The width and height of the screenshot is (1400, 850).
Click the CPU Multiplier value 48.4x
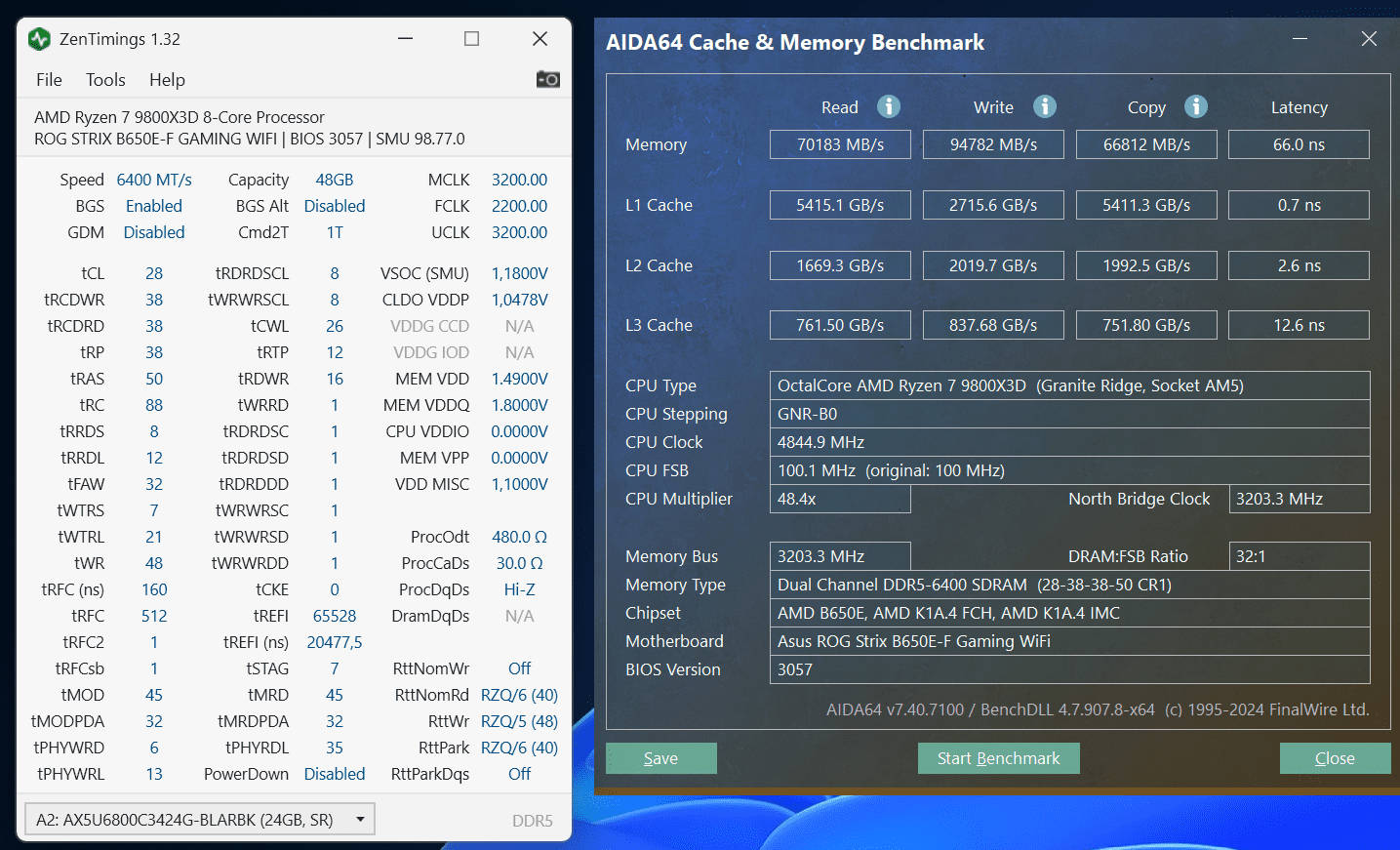[840, 499]
